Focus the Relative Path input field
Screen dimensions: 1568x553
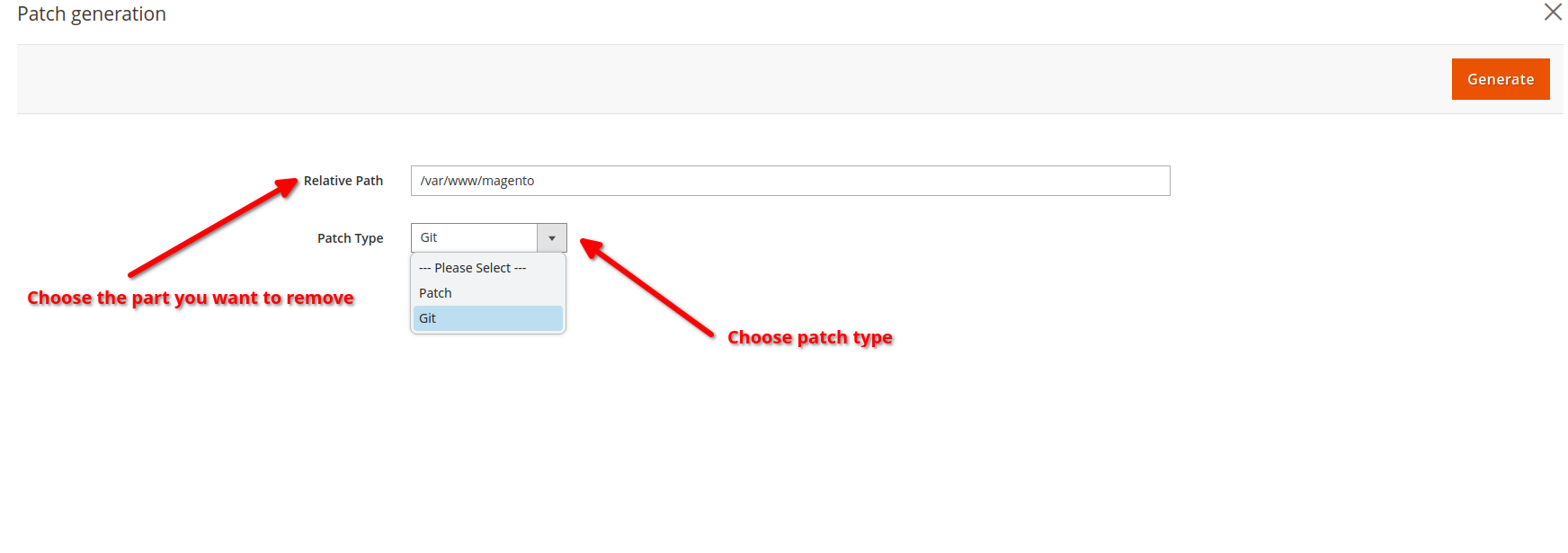point(789,181)
